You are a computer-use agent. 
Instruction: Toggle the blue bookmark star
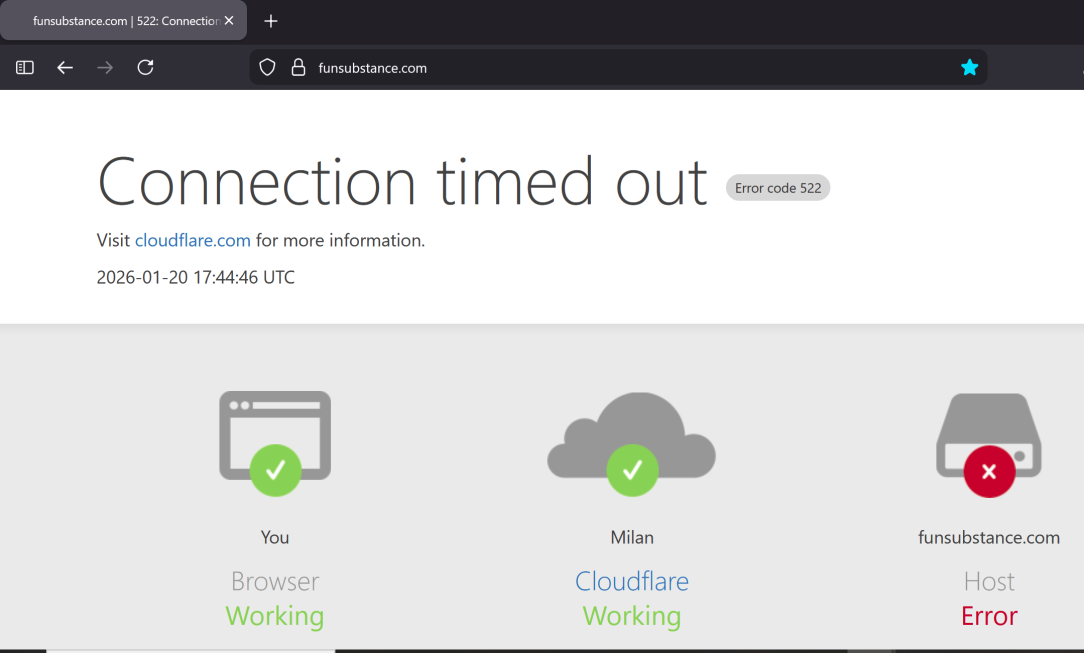pyautogui.click(x=969, y=68)
